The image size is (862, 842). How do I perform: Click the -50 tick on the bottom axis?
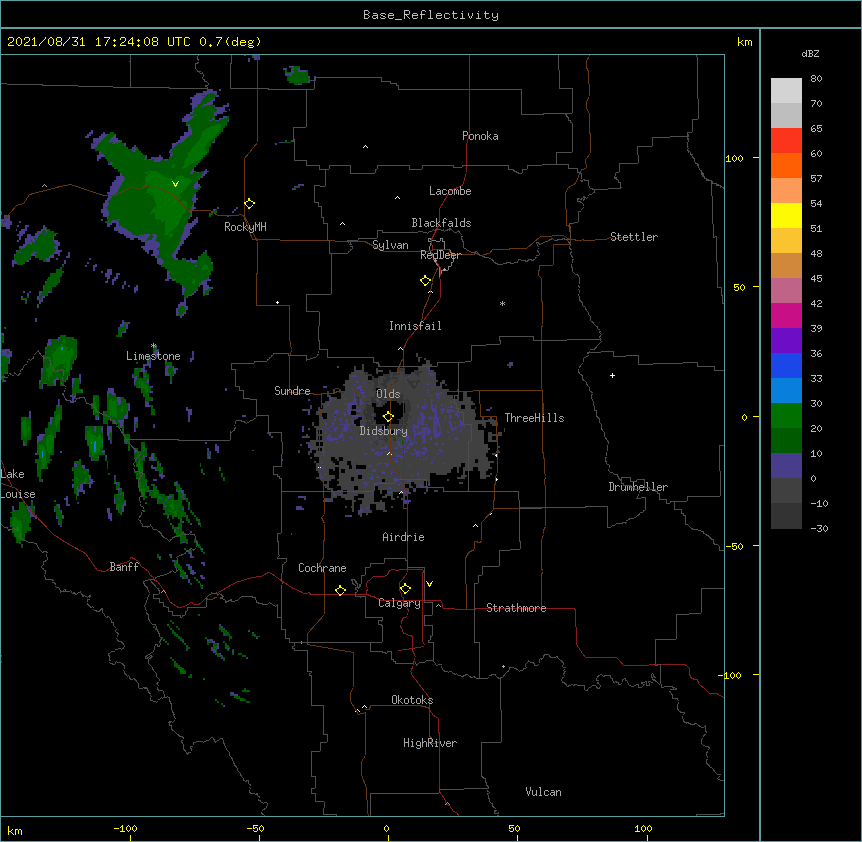255,828
